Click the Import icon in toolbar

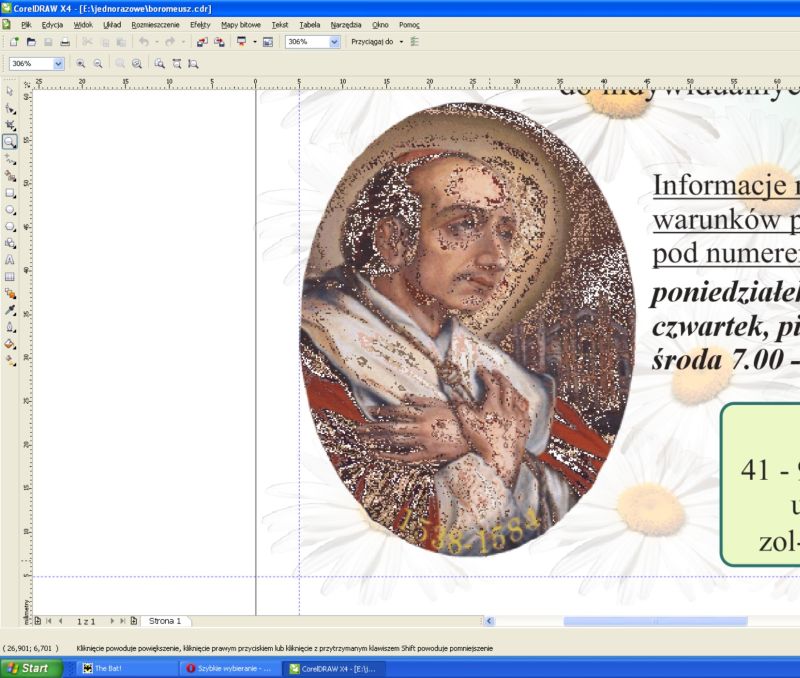tap(201, 42)
